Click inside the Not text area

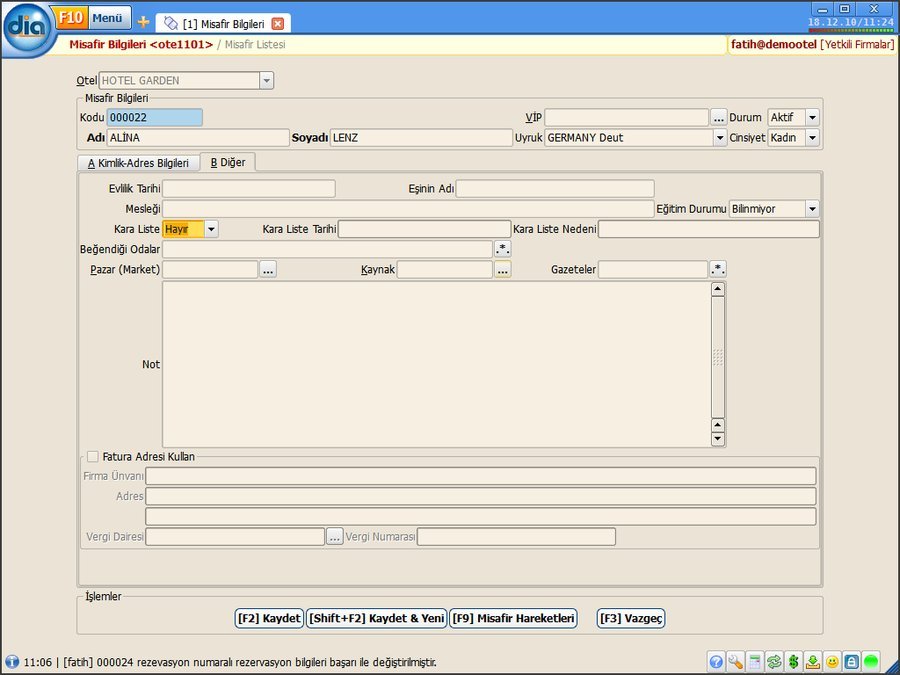click(437, 364)
